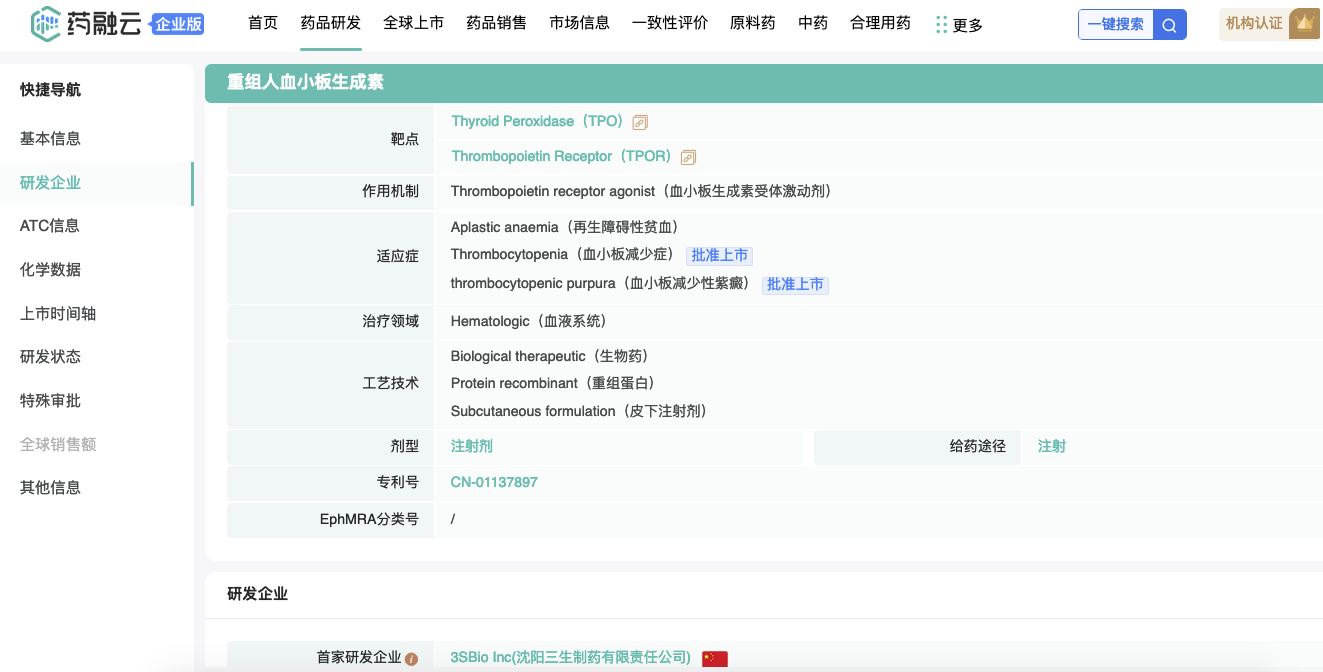Click the 一键搜索 search box

1115,25
